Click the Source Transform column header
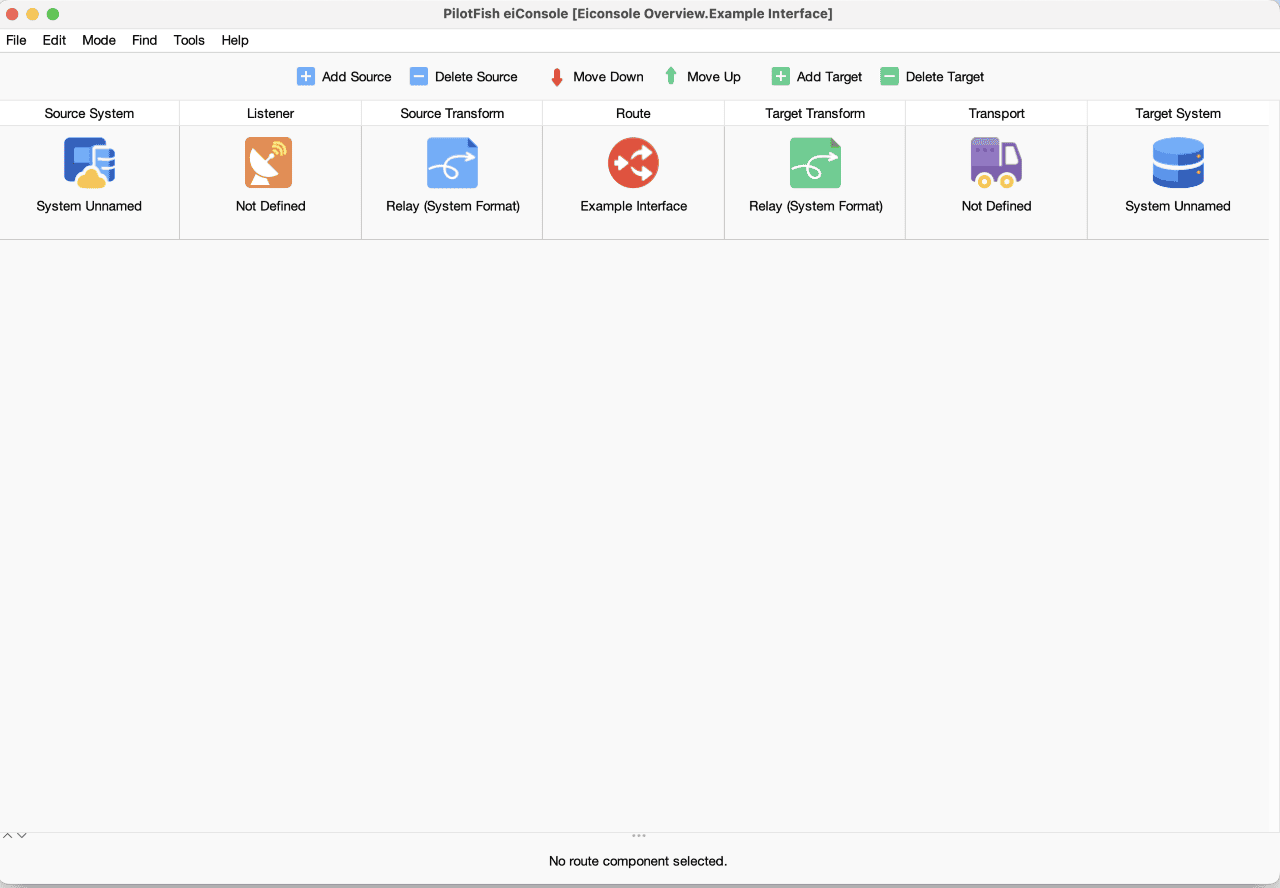The image size is (1280, 888). tap(452, 113)
